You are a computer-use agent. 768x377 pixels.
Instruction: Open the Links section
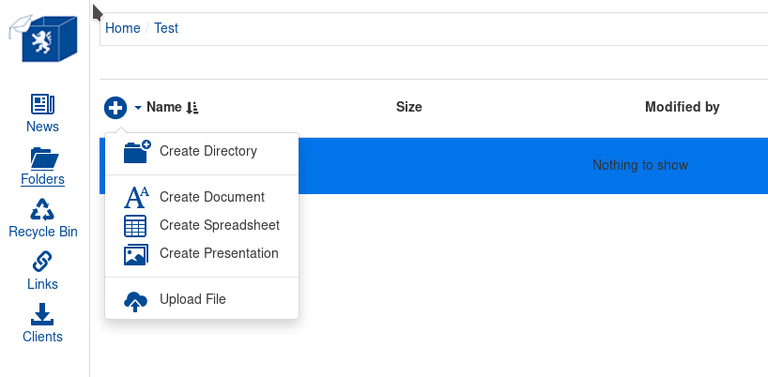point(43,271)
